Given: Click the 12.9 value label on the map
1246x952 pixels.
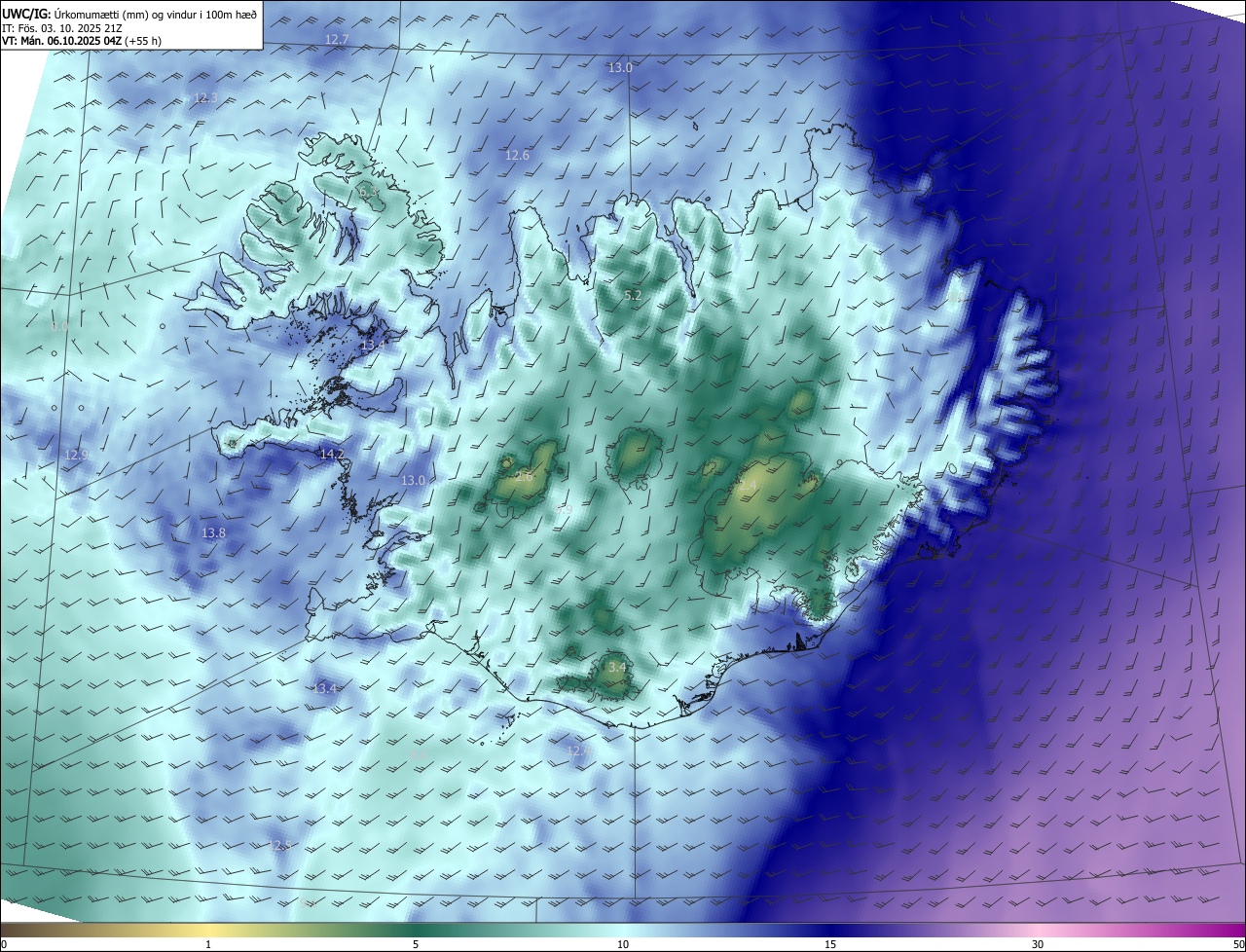Looking at the screenshot, I should tap(77, 456).
